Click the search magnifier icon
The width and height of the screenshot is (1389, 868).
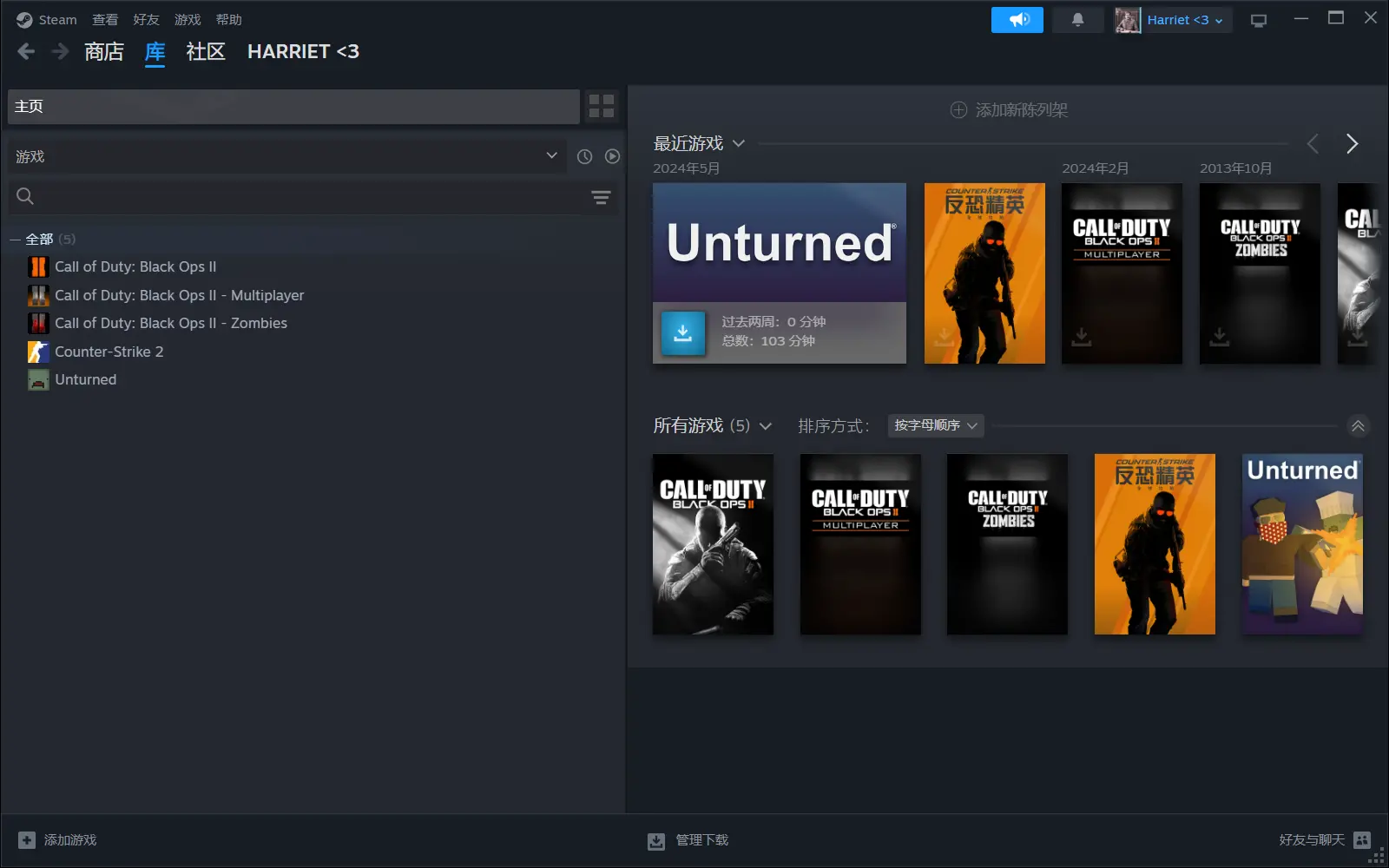tap(25, 197)
